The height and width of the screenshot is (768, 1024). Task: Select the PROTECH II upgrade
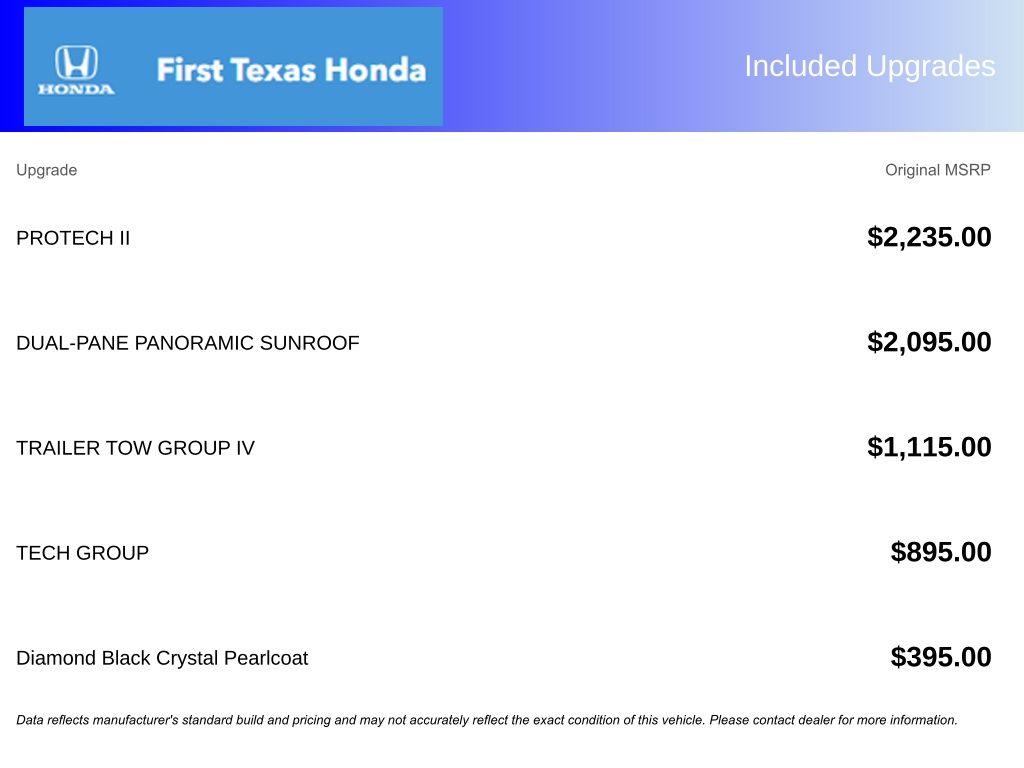[73, 238]
